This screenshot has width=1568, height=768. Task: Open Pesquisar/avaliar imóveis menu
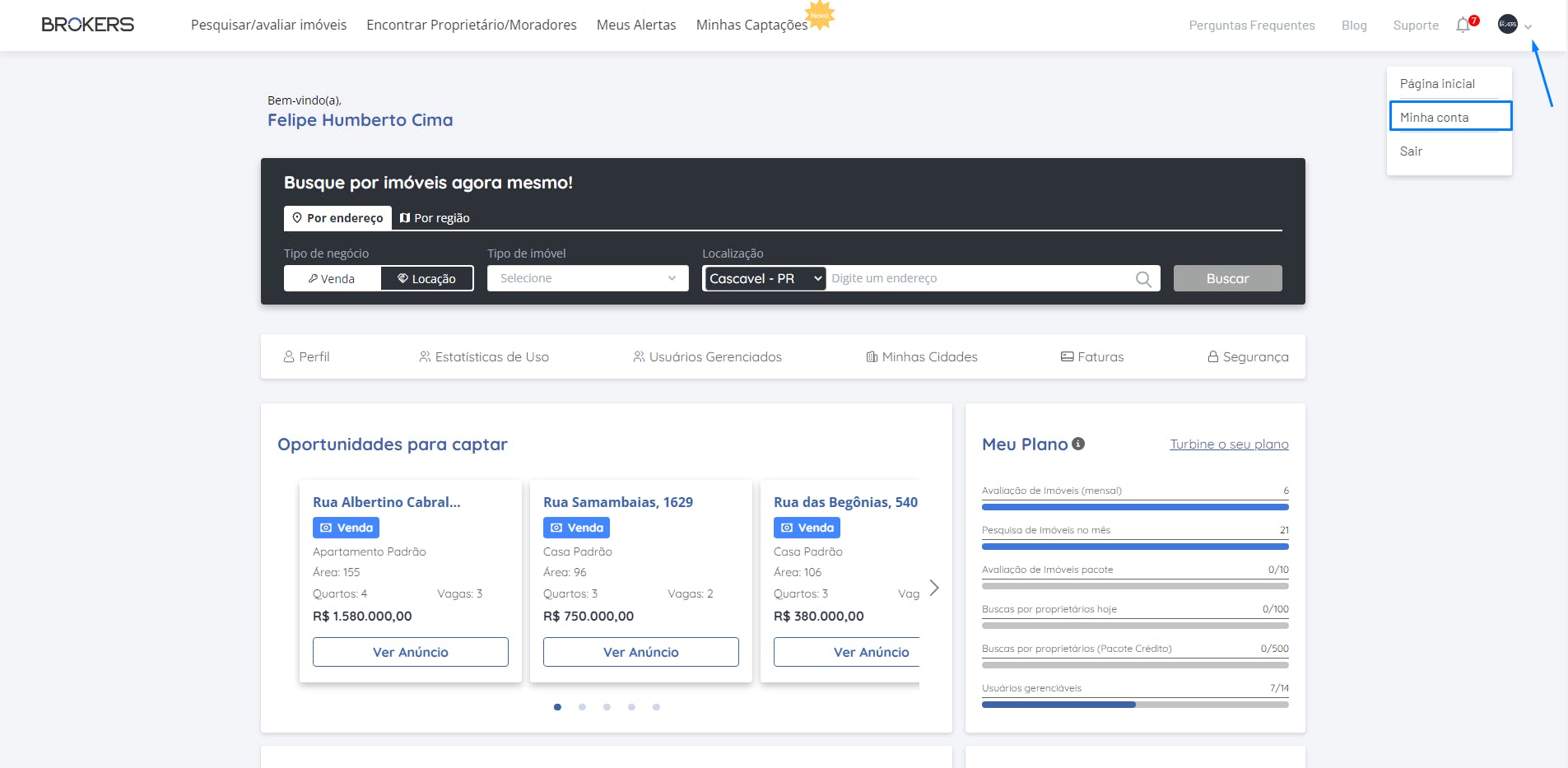tap(268, 25)
